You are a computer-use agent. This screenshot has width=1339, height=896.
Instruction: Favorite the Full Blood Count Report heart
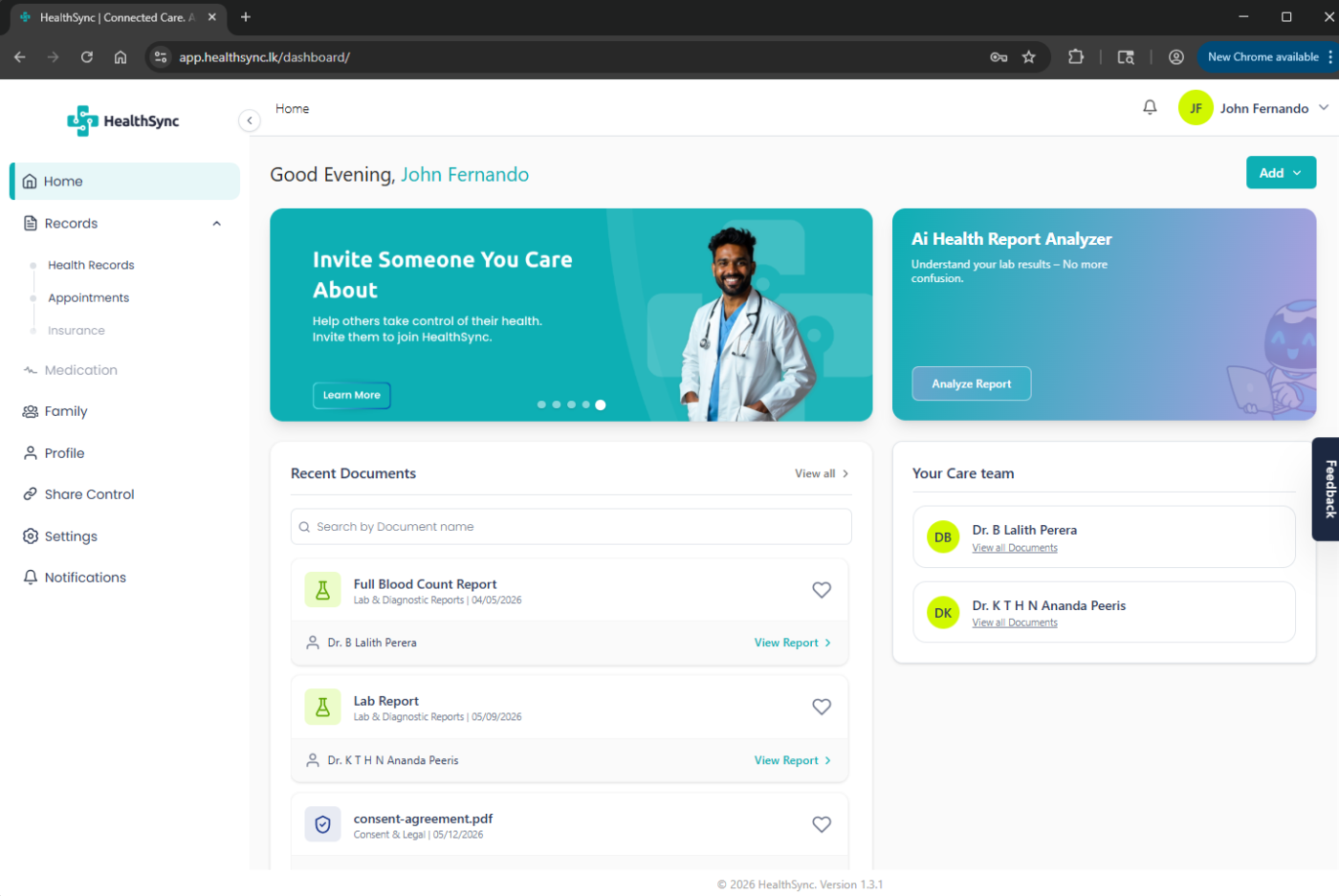822,590
